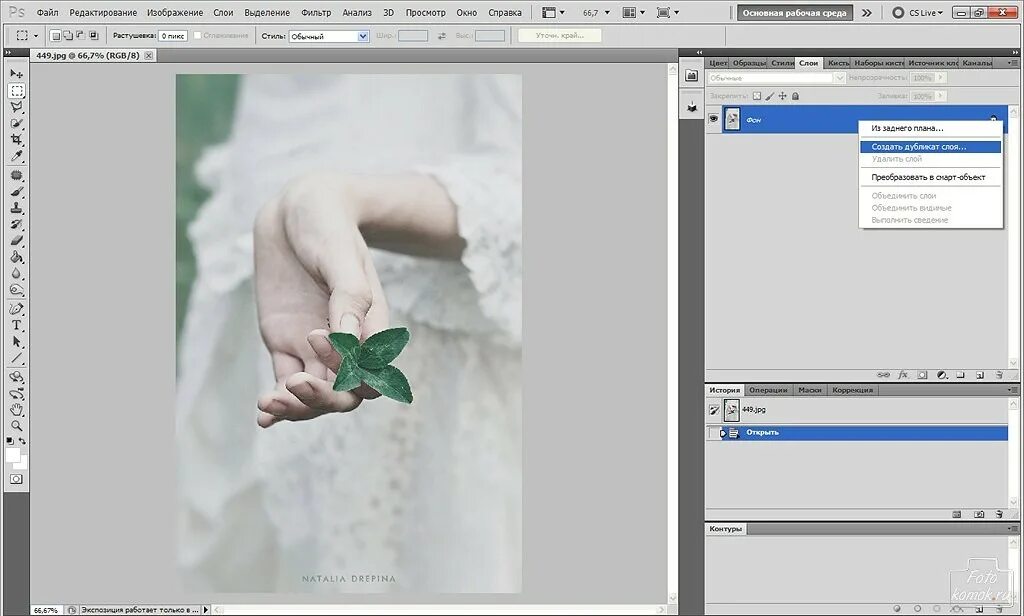
Task: Toggle lock image pixels brush icon
Action: pos(769,96)
